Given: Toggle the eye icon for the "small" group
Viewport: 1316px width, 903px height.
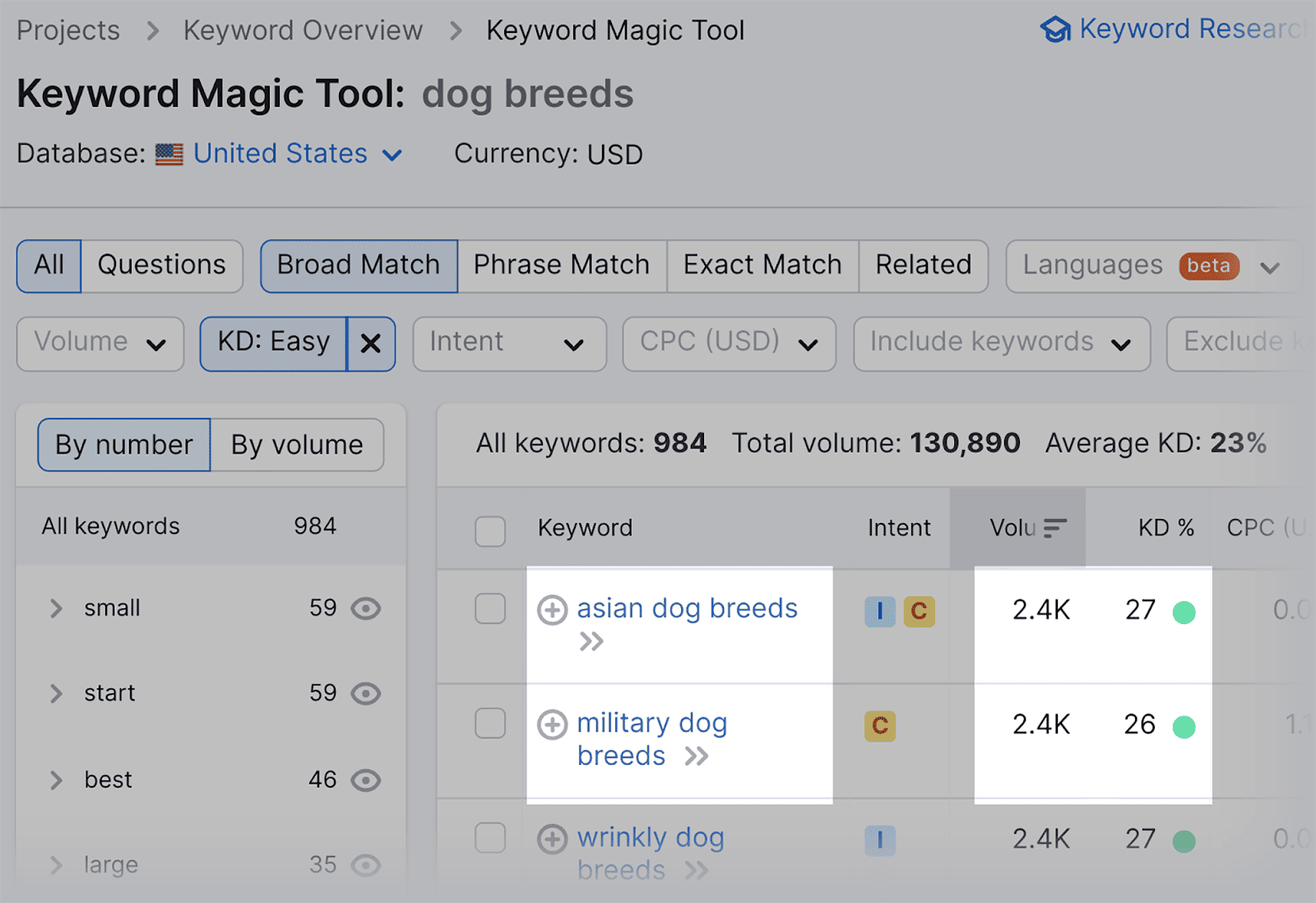Looking at the screenshot, I should click(368, 609).
